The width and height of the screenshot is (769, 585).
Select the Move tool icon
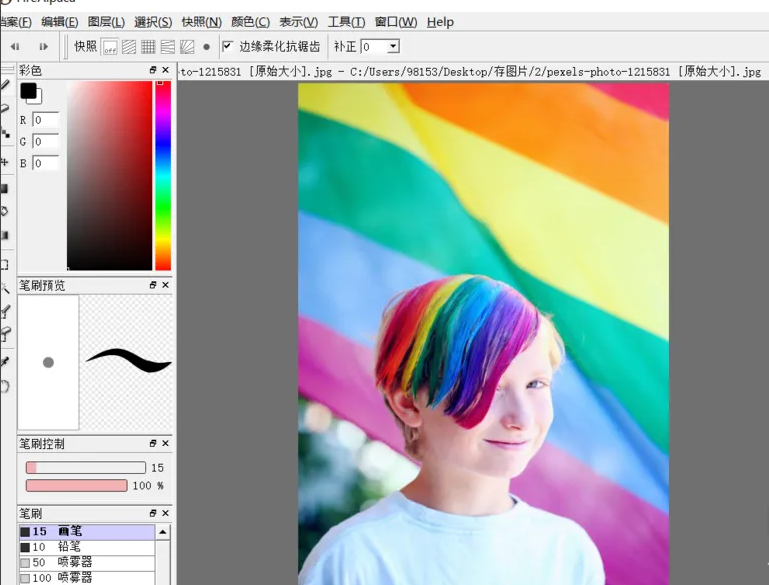tap(5, 162)
